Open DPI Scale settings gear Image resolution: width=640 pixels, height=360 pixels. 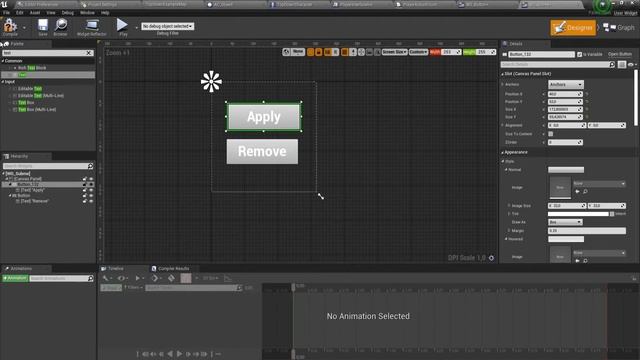pyautogui.click(x=491, y=258)
